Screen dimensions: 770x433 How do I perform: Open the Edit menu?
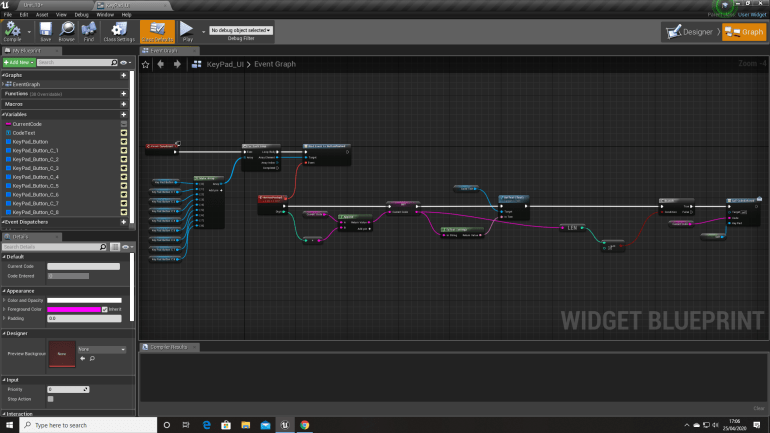click(24, 15)
